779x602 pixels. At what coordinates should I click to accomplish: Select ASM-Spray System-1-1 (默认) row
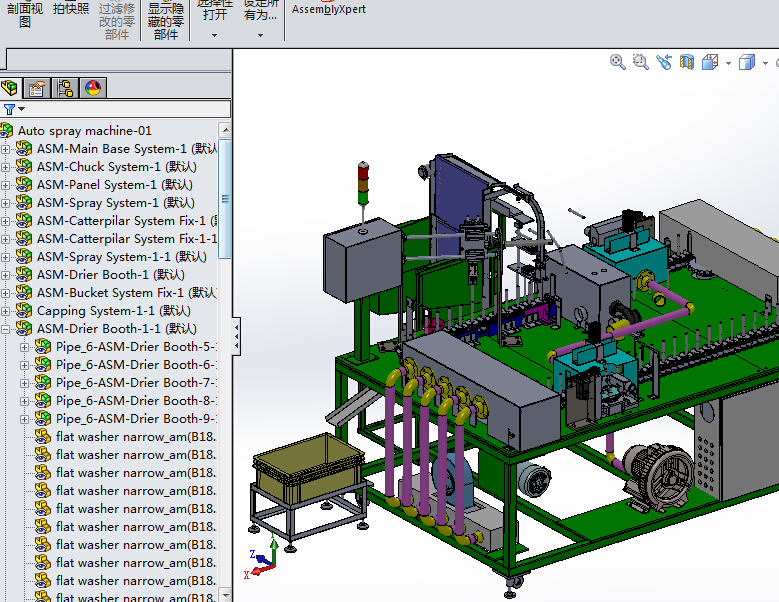pyautogui.click(x=122, y=257)
